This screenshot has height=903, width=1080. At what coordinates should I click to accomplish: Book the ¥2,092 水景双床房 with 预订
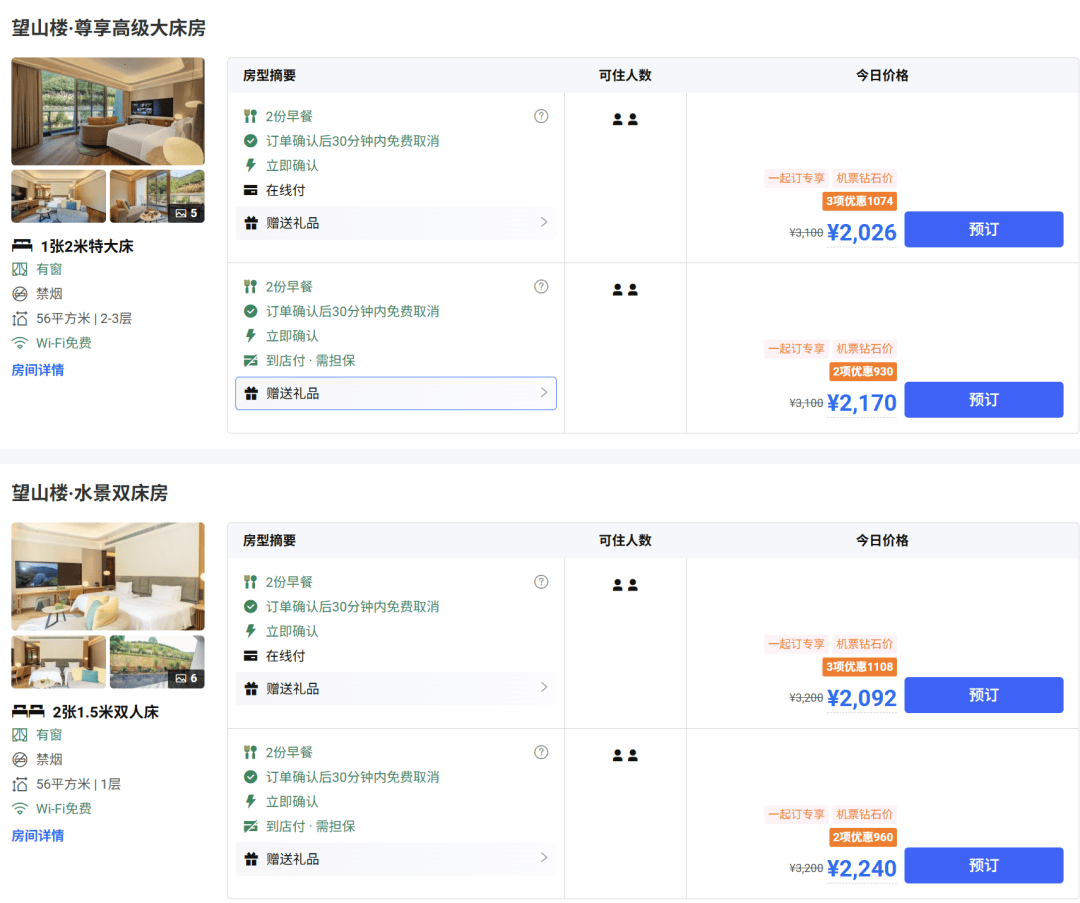984,695
